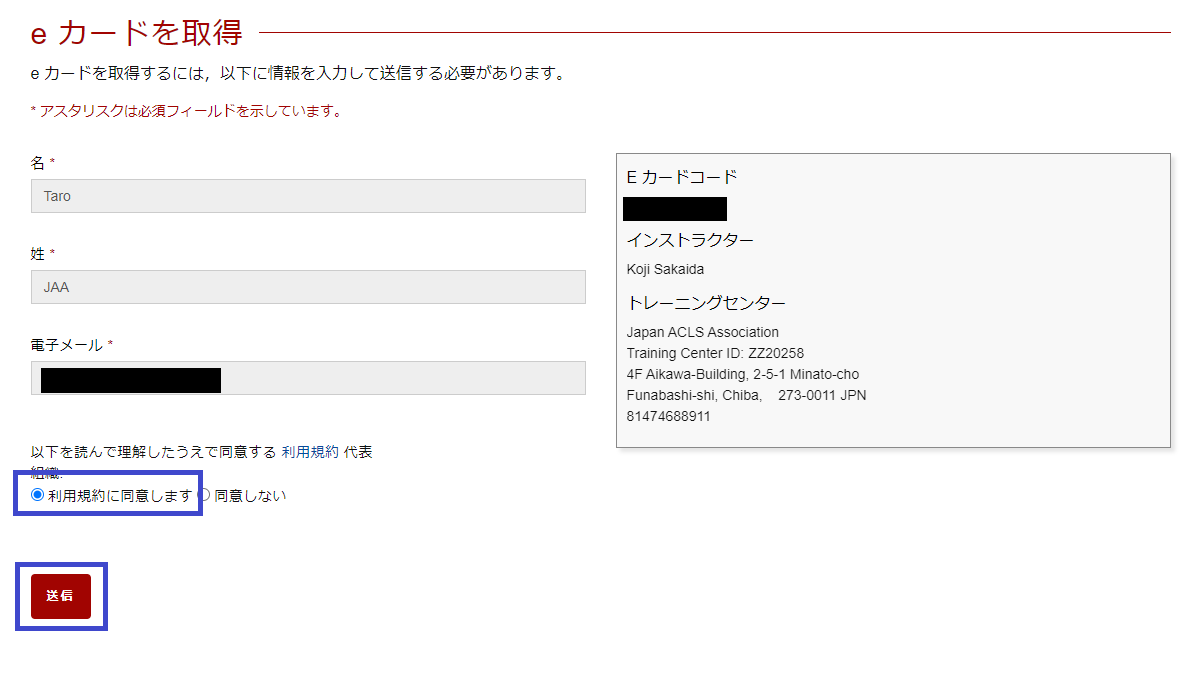Click the phone number 81474688911
This screenshot has height=673, width=1201.
(668, 416)
